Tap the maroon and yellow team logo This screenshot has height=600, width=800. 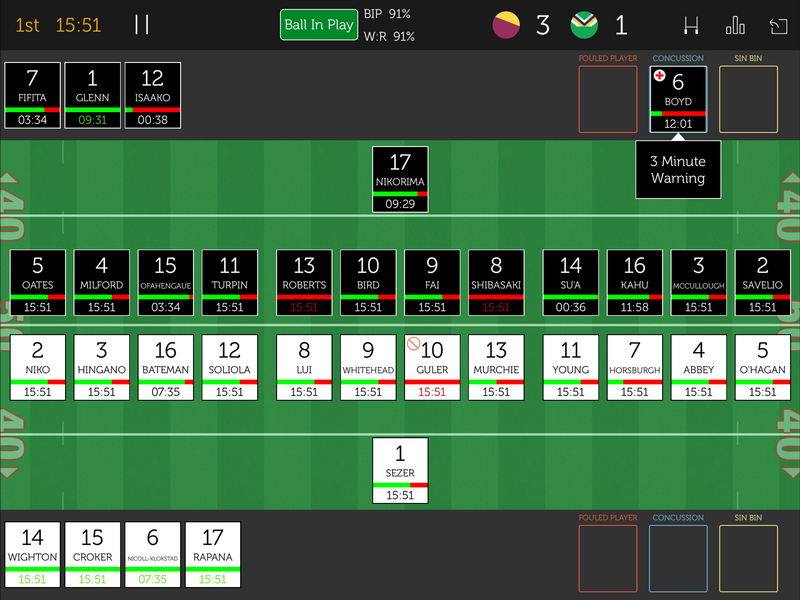(x=506, y=25)
